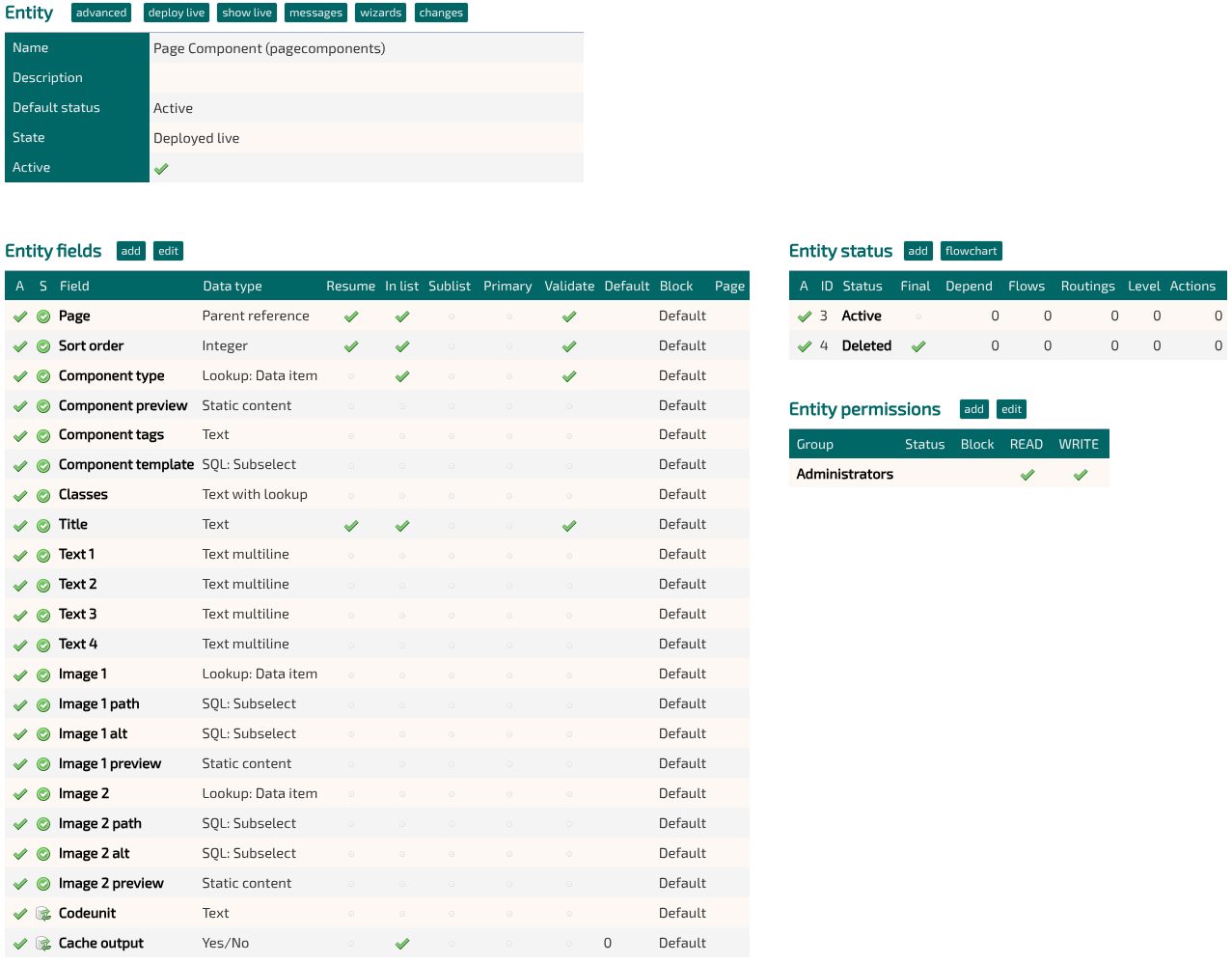The image size is (1232, 963).
Task: Open the Component tags field
Action: point(112,435)
